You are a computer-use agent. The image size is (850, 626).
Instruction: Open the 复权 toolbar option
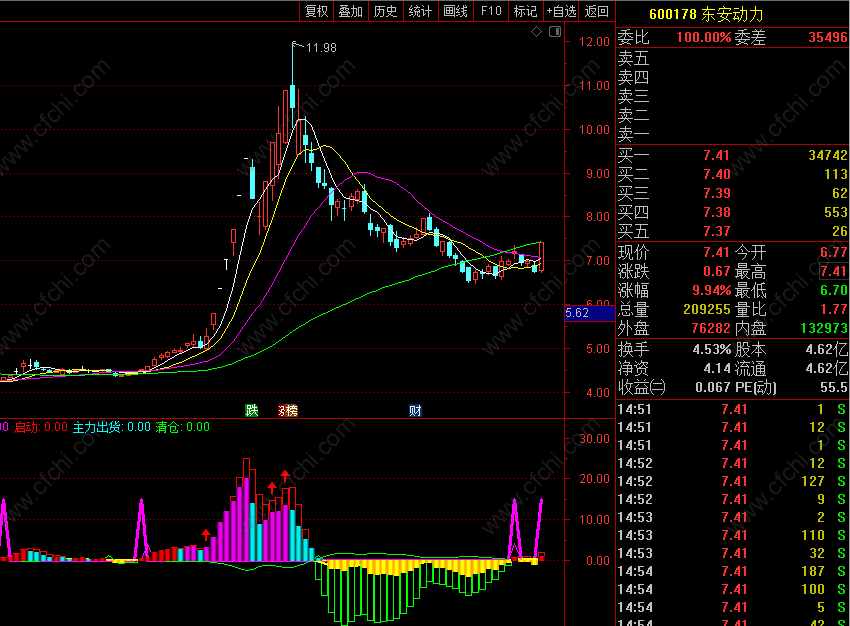pos(317,11)
